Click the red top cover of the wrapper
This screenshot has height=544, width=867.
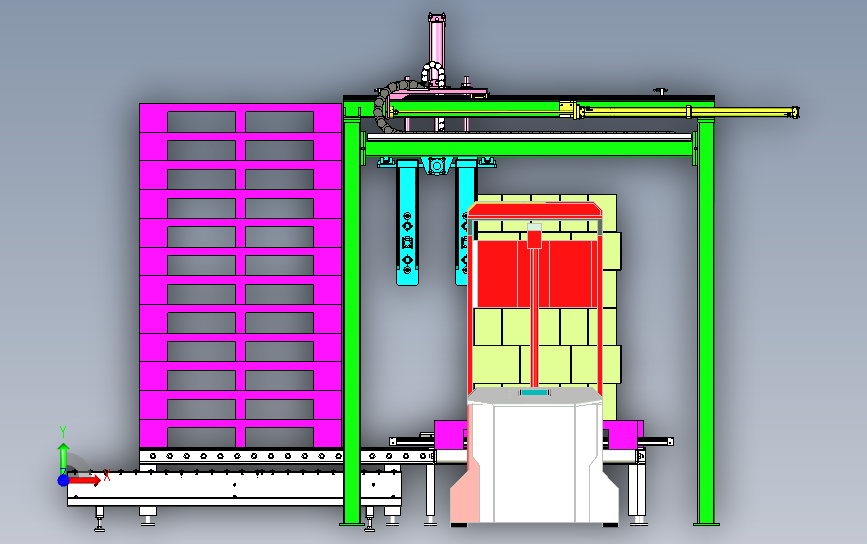[535, 210]
